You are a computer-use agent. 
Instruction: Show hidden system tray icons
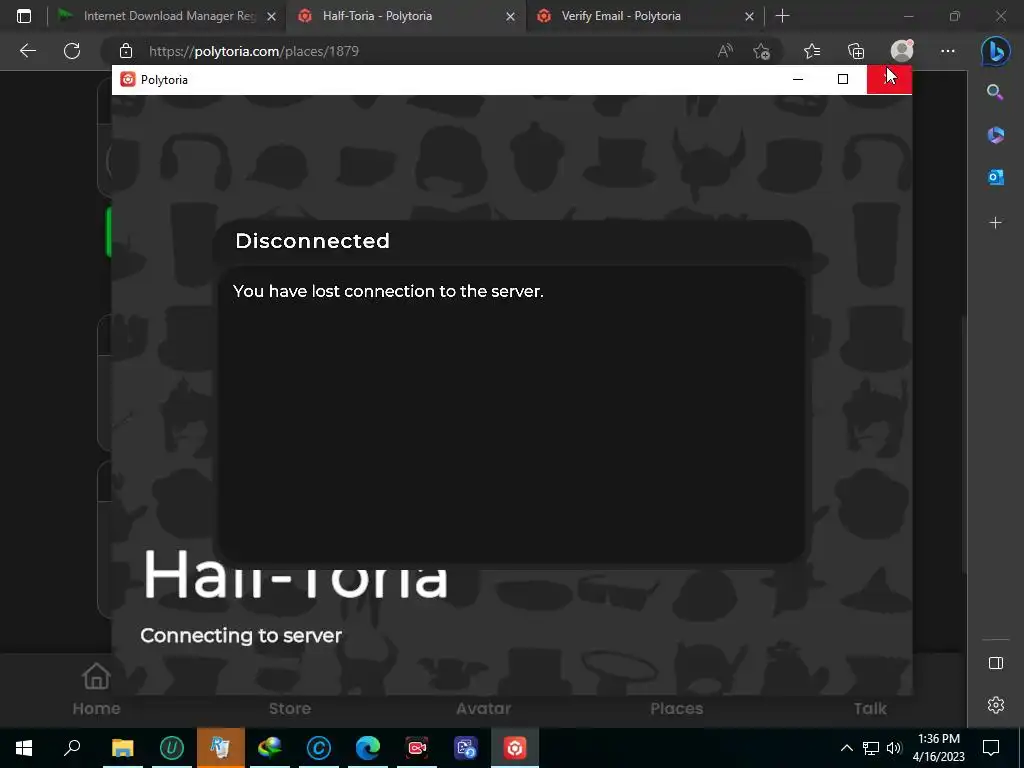click(x=846, y=748)
